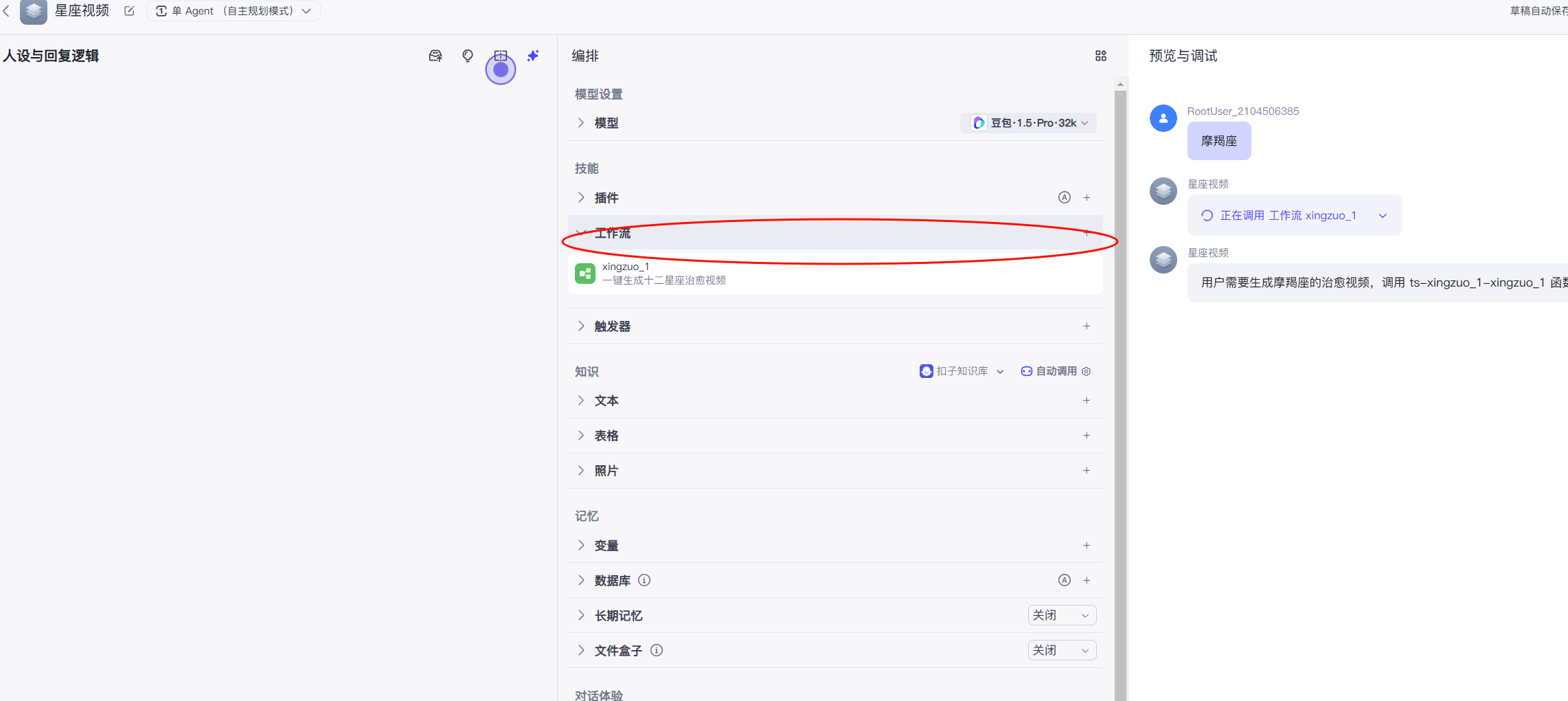Click the edit icon next to 星座视频
The height and width of the screenshot is (701, 1568).
point(129,11)
